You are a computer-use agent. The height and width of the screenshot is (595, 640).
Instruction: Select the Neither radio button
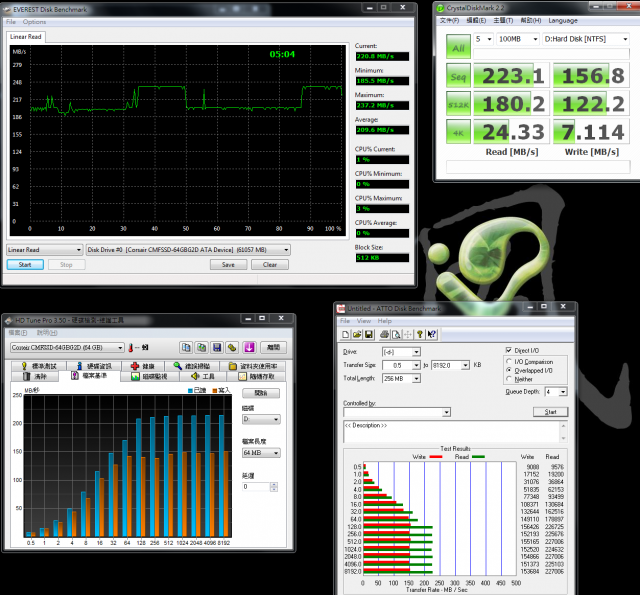509,379
